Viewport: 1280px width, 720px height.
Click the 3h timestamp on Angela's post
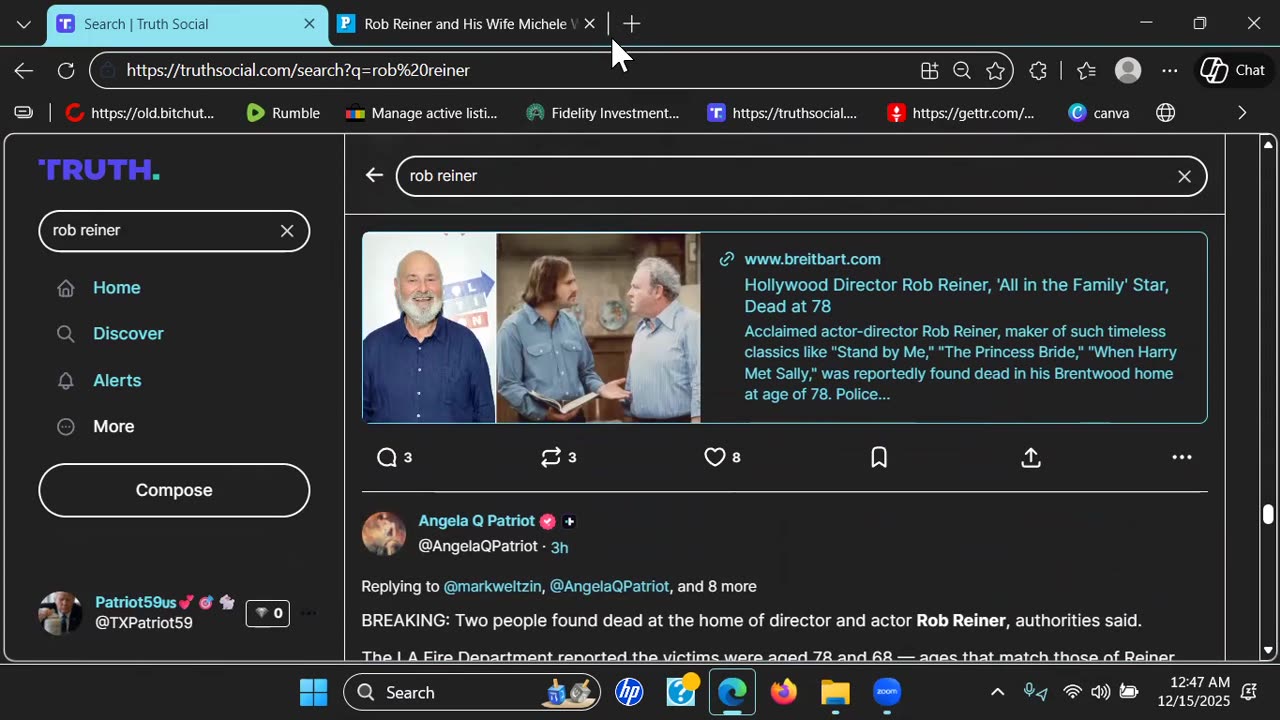tap(559, 547)
